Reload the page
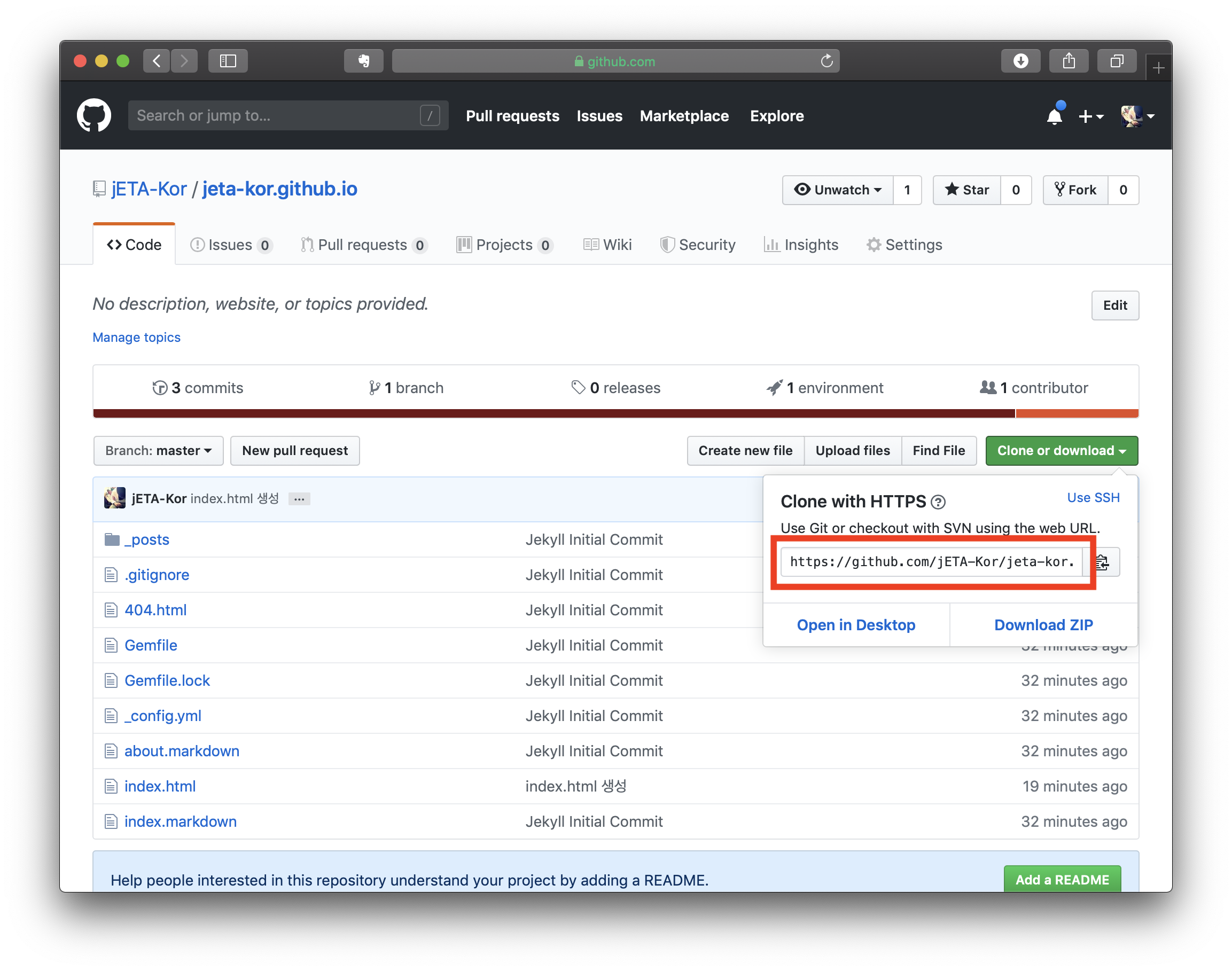This screenshot has width=1232, height=971. click(826, 61)
